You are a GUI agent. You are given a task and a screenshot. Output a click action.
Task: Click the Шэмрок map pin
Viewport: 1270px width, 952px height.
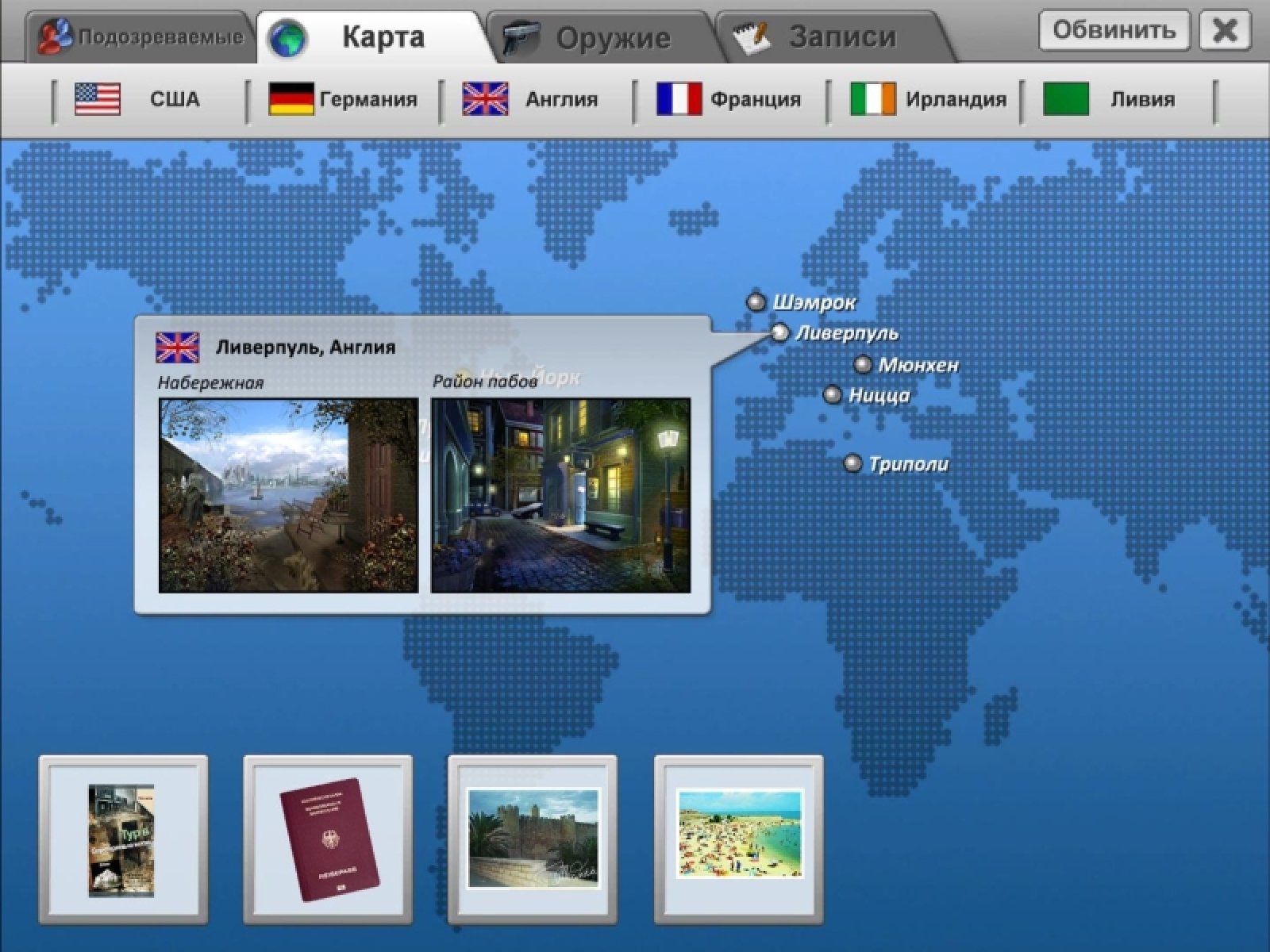point(756,301)
